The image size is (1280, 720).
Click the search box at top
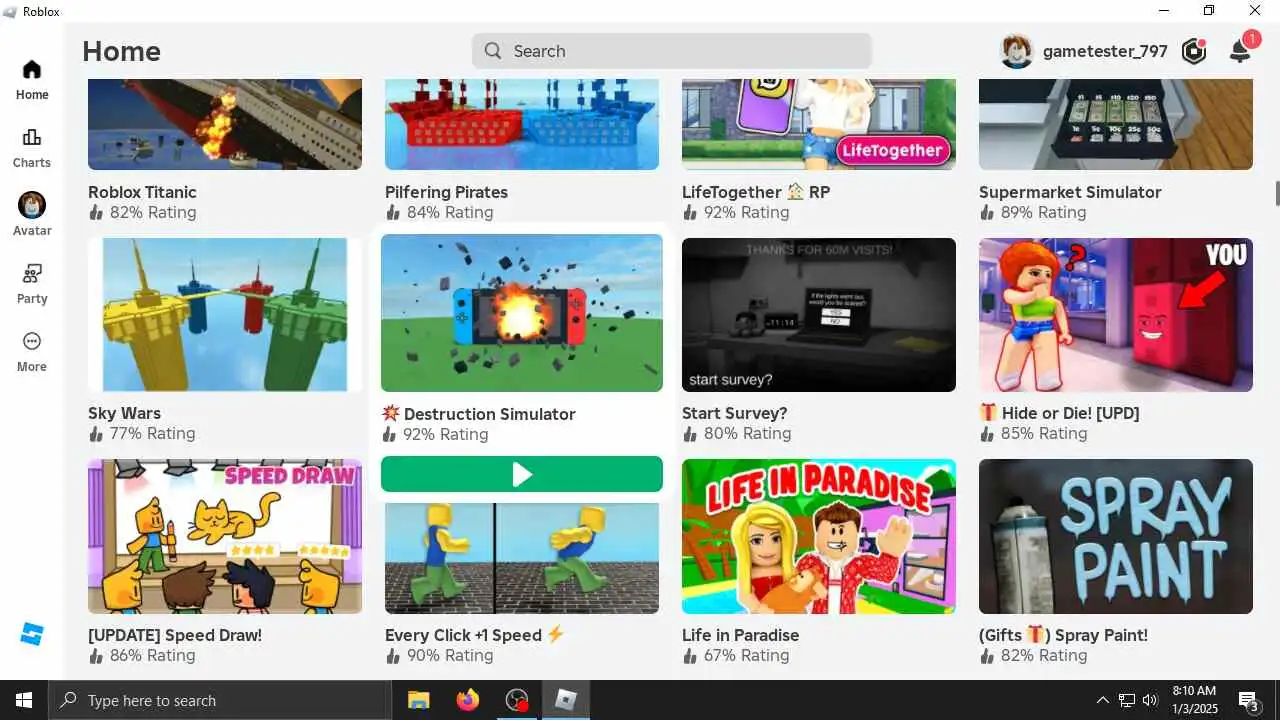pos(672,51)
